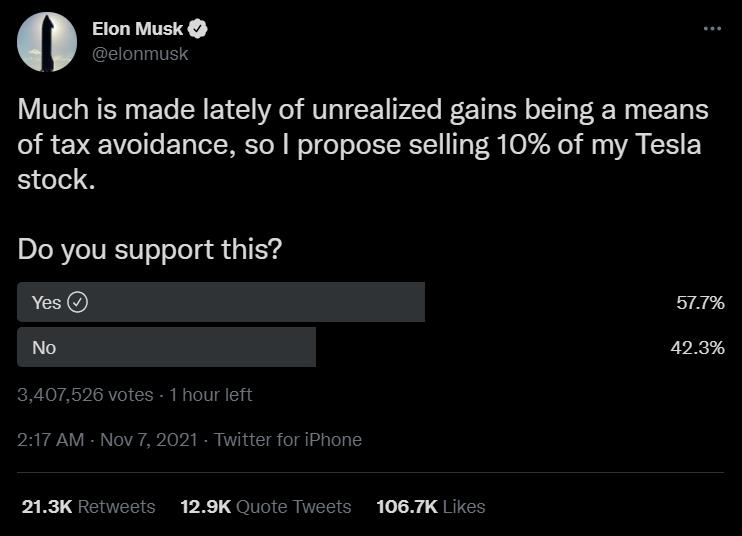Click the 3,407,526 votes count

(x=85, y=395)
